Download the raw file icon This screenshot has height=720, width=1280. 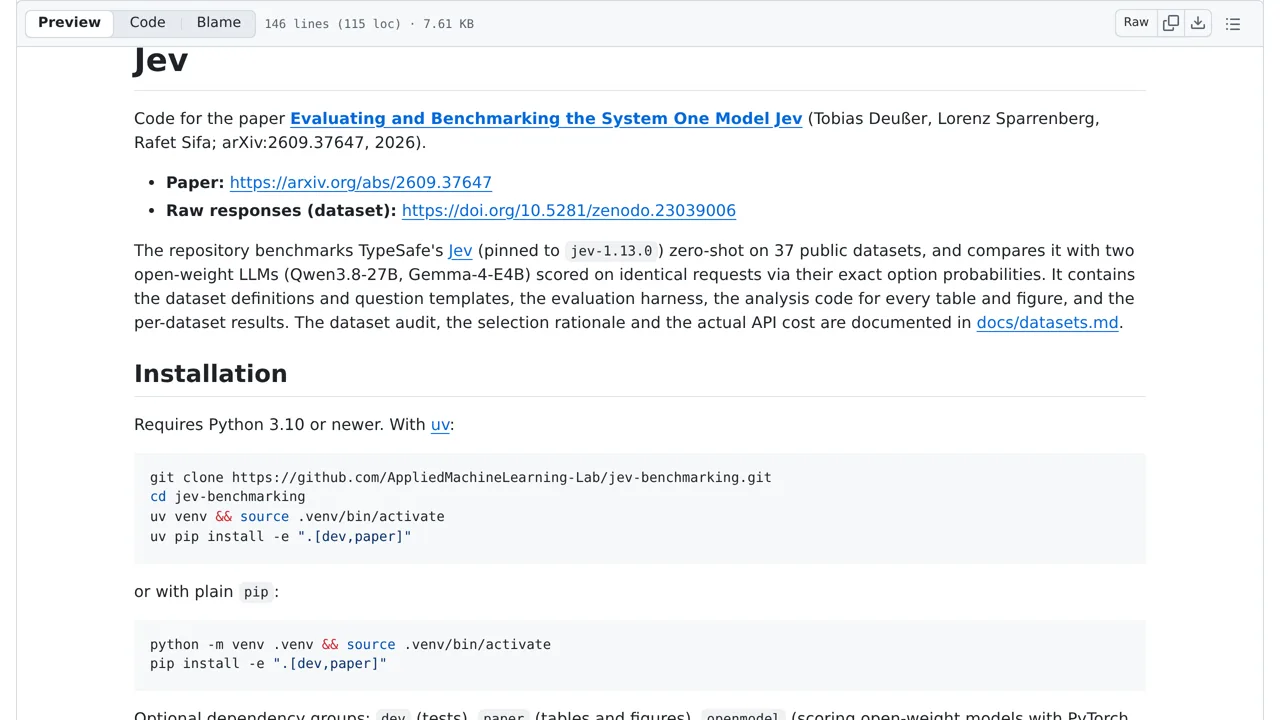1198,23
